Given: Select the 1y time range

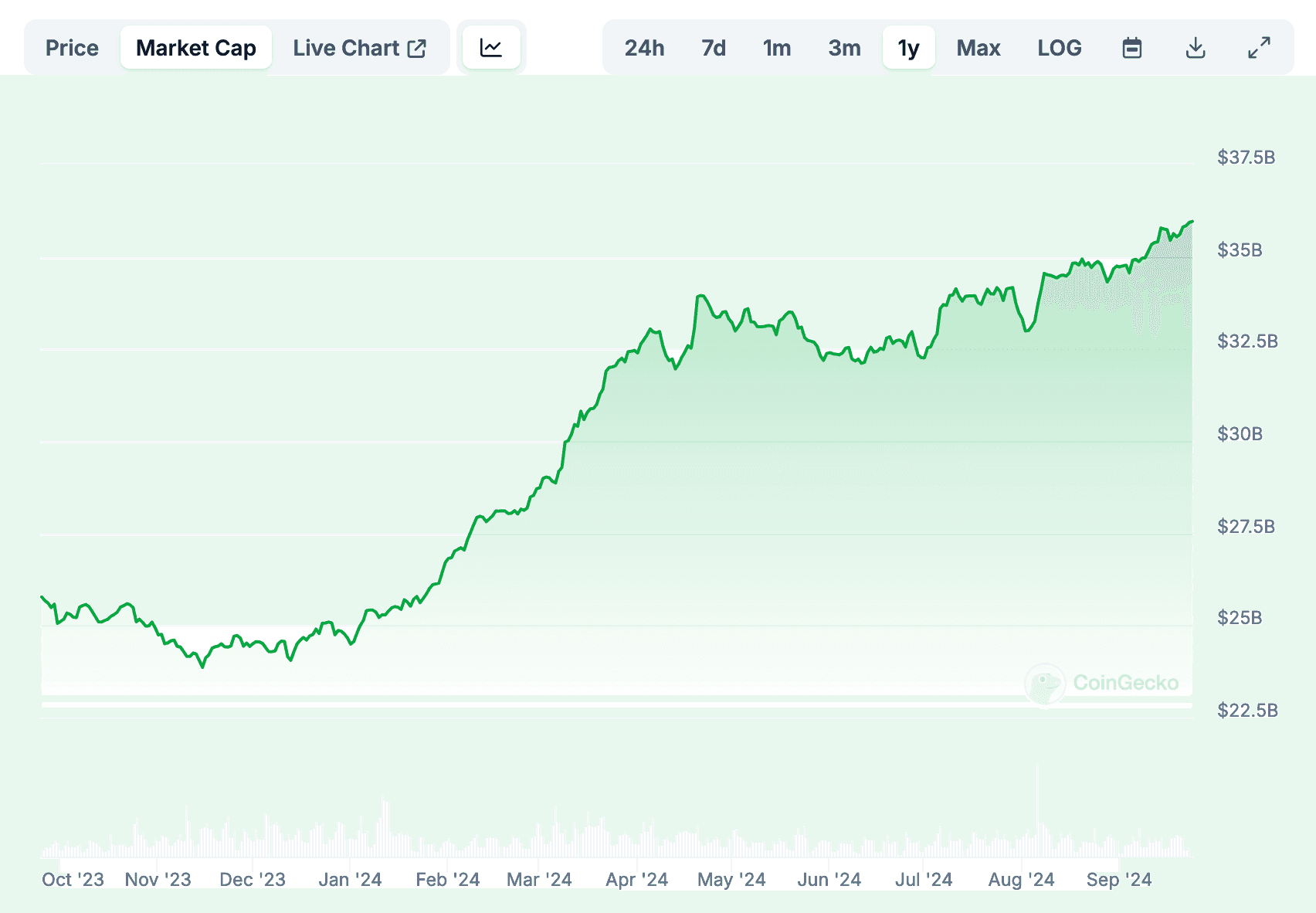Looking at the screenshot, I should [909, 48].
